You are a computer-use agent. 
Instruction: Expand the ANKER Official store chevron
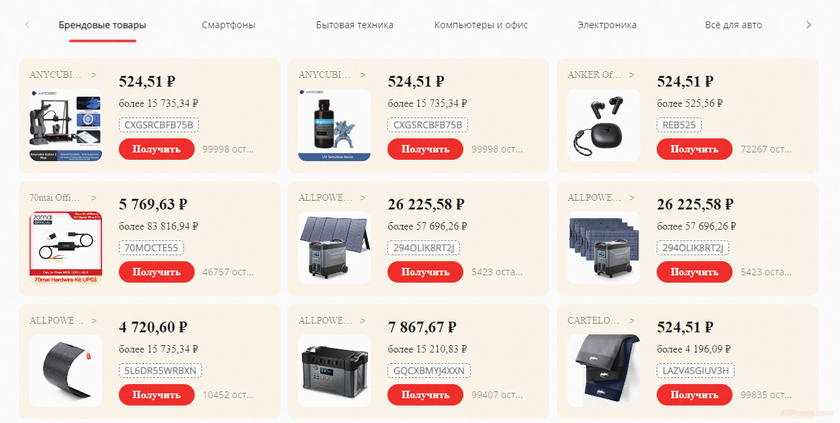click(x=632, y=75)
